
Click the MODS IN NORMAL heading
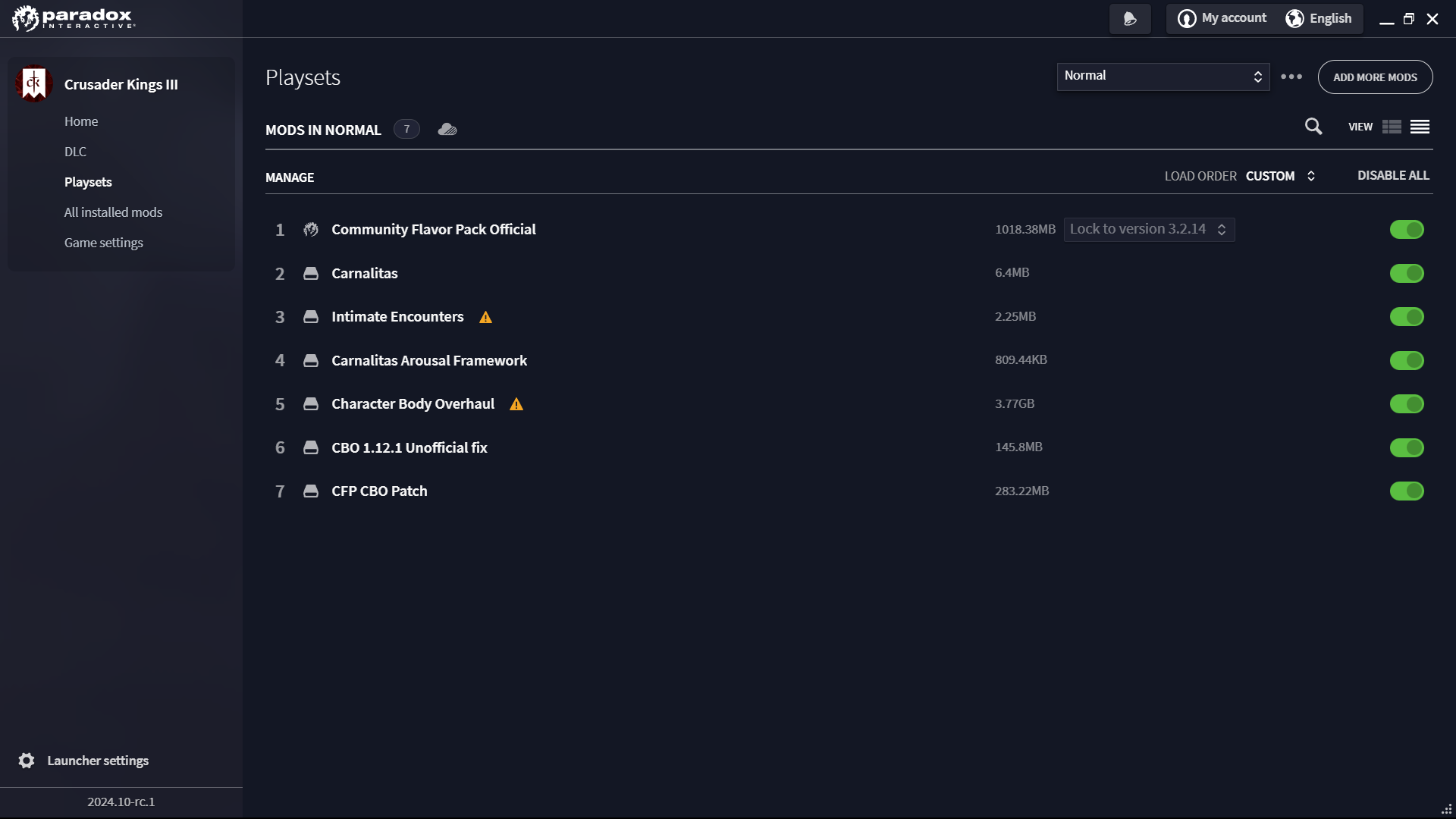[323, 130]
